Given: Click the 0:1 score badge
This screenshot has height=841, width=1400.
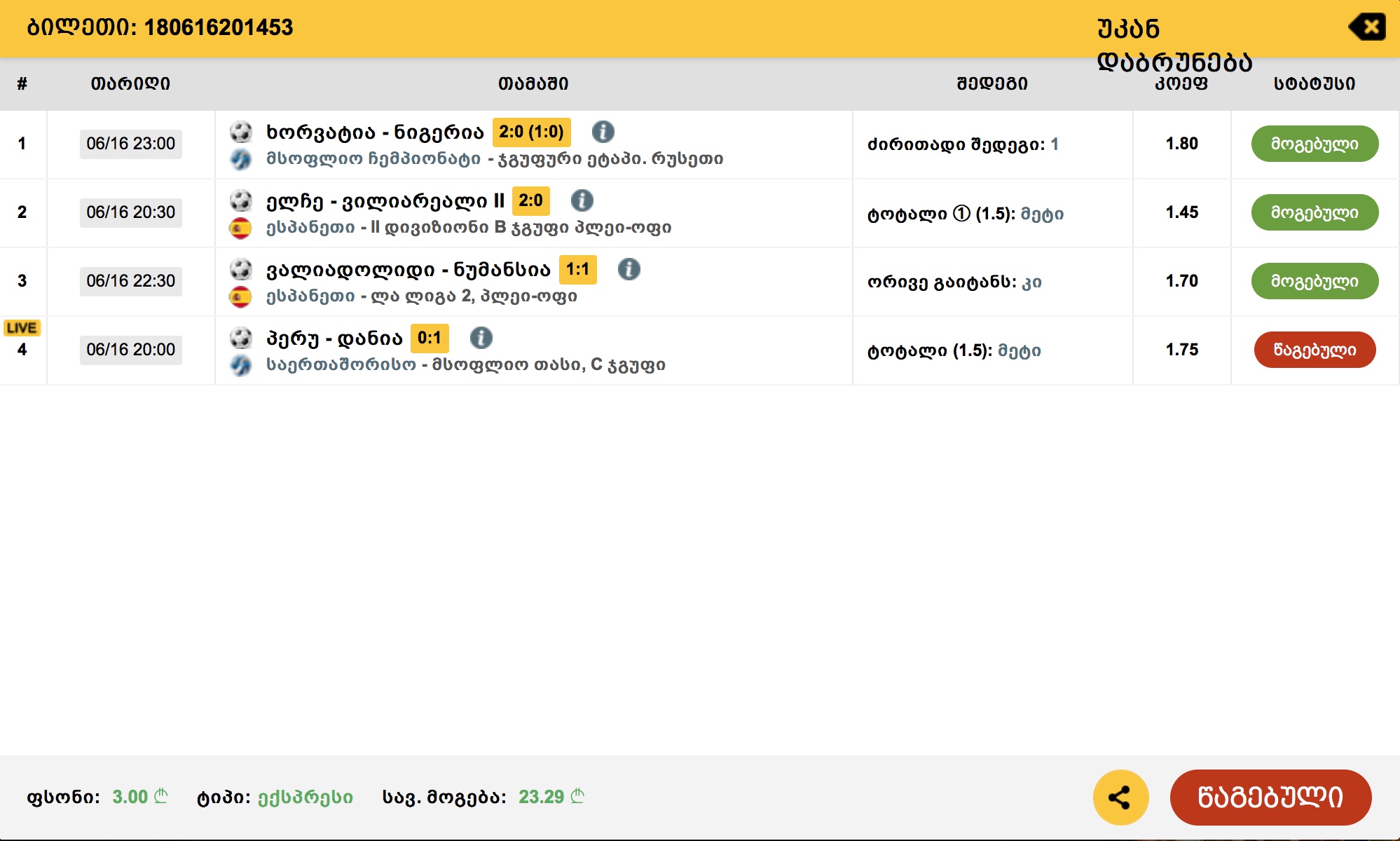Looking at the screenshot, I should 429,338.
